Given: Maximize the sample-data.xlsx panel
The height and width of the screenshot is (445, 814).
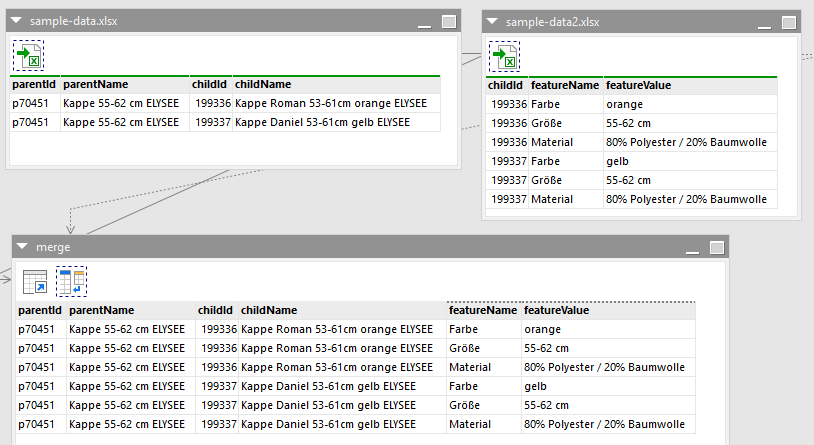Looking at the screenshot, I should coord(449,21).
